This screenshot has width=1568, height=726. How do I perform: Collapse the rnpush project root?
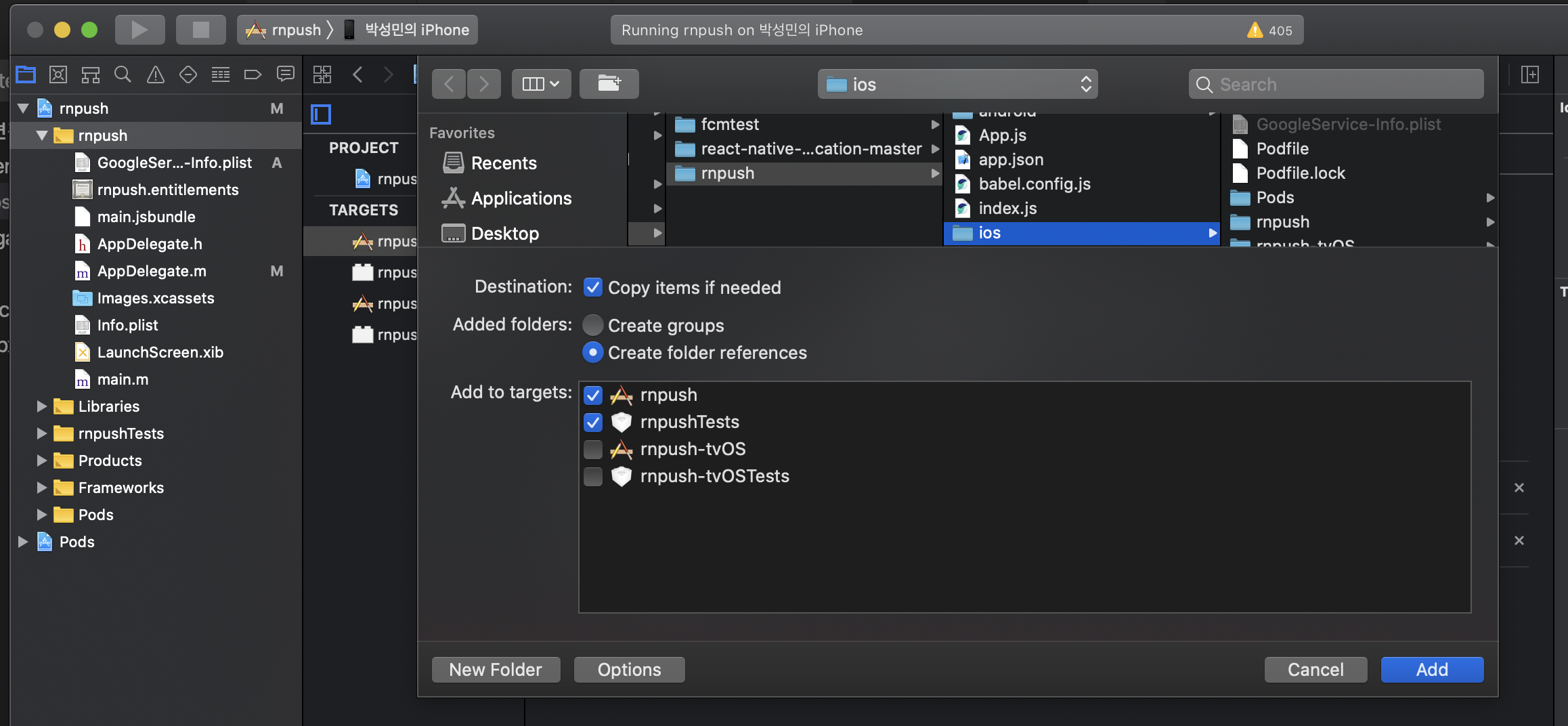pos(23,108)
